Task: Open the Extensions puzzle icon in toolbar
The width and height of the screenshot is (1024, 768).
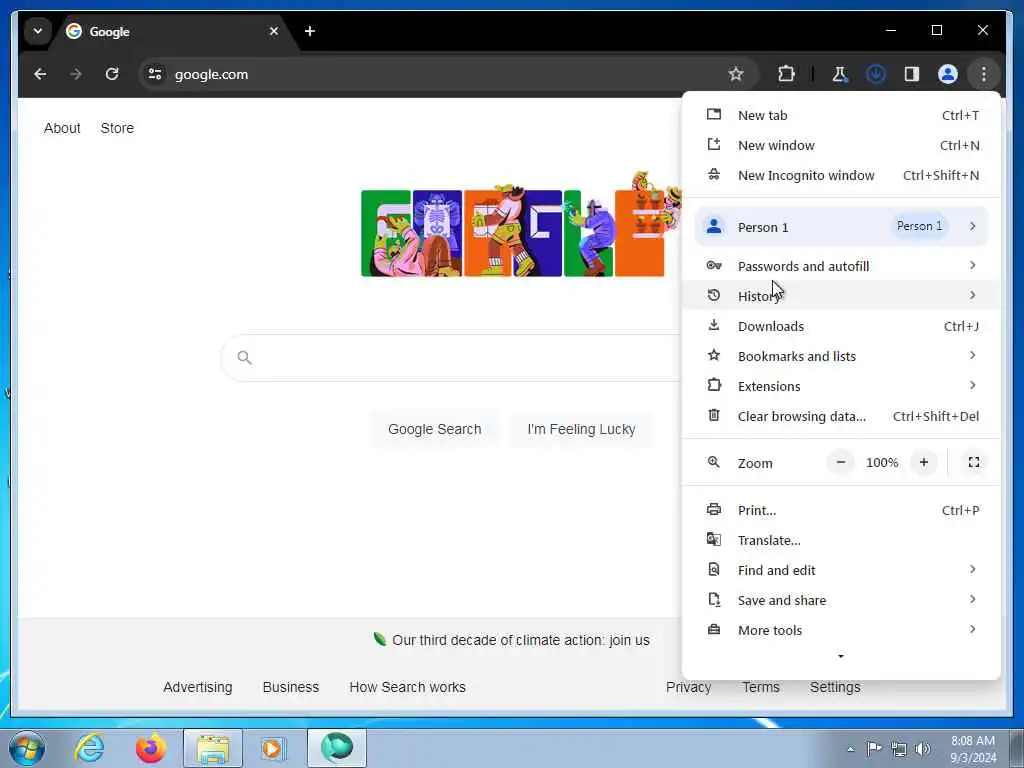Action: click(x=786, y=74)
